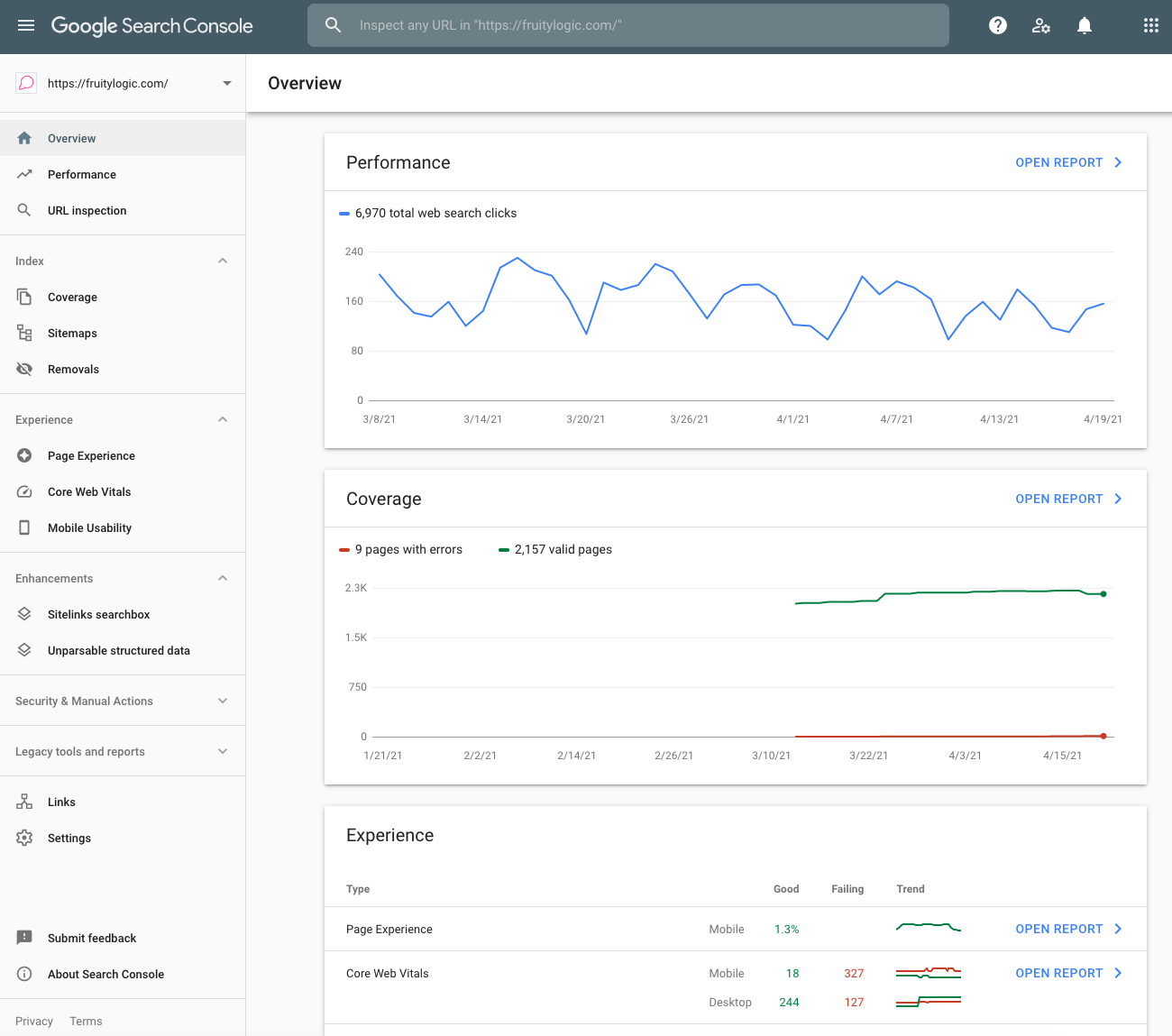Viewport: 1172px width, 1036px height.
Task: Open Mobile Usability report
Action: (x=123, y=527)
